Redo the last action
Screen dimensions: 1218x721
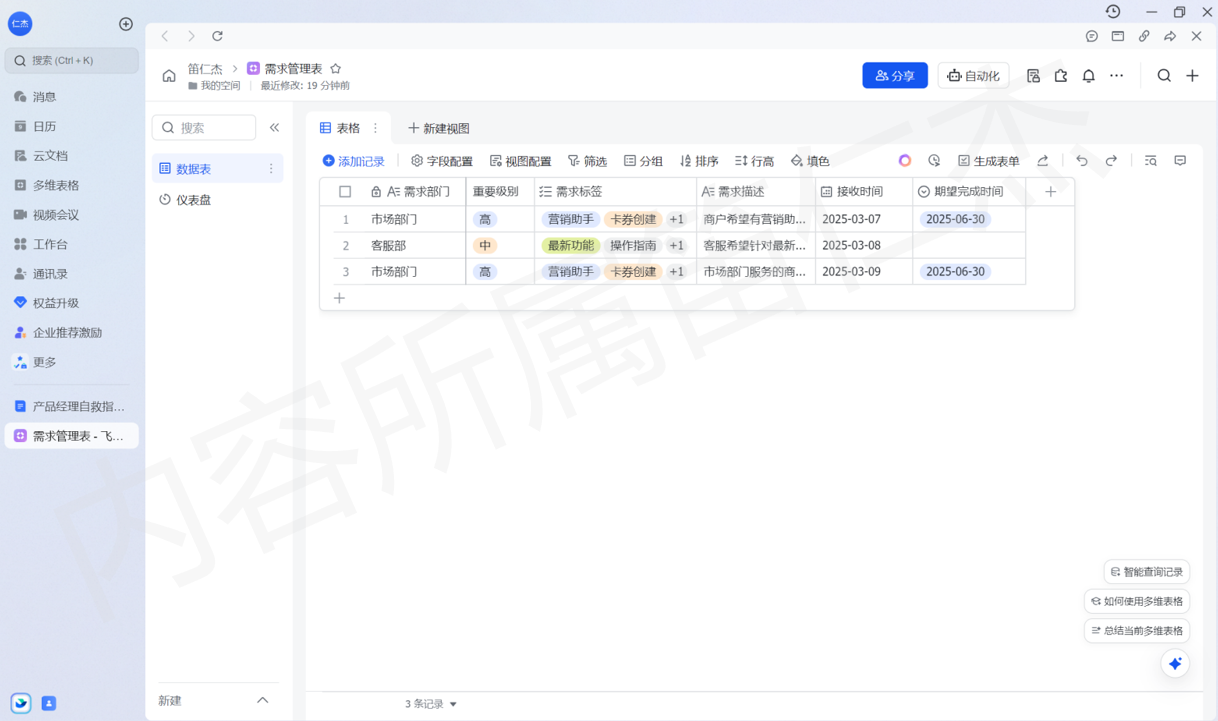tap(1111, 161)
